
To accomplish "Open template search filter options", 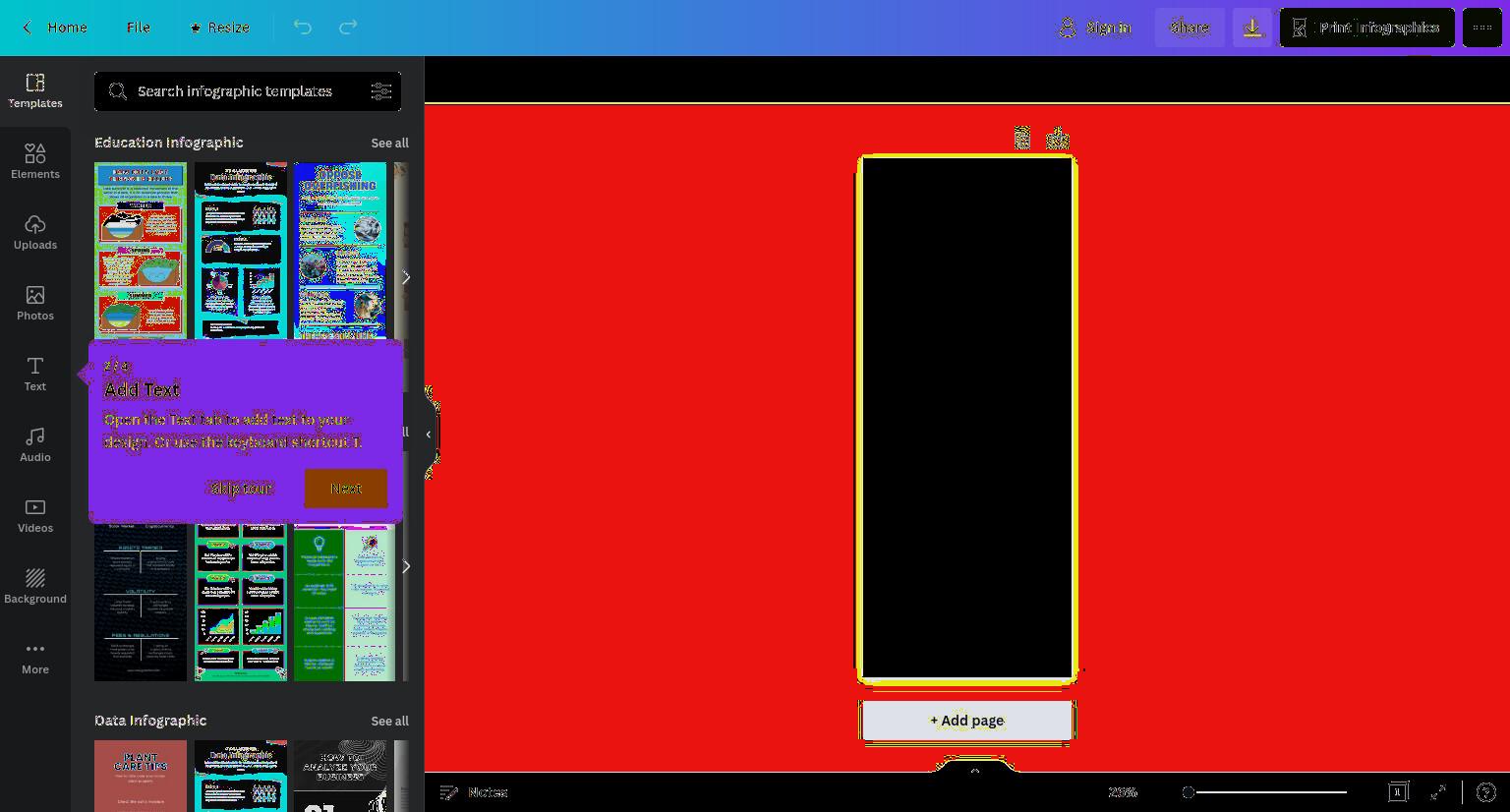I will [x=381, y=91].
